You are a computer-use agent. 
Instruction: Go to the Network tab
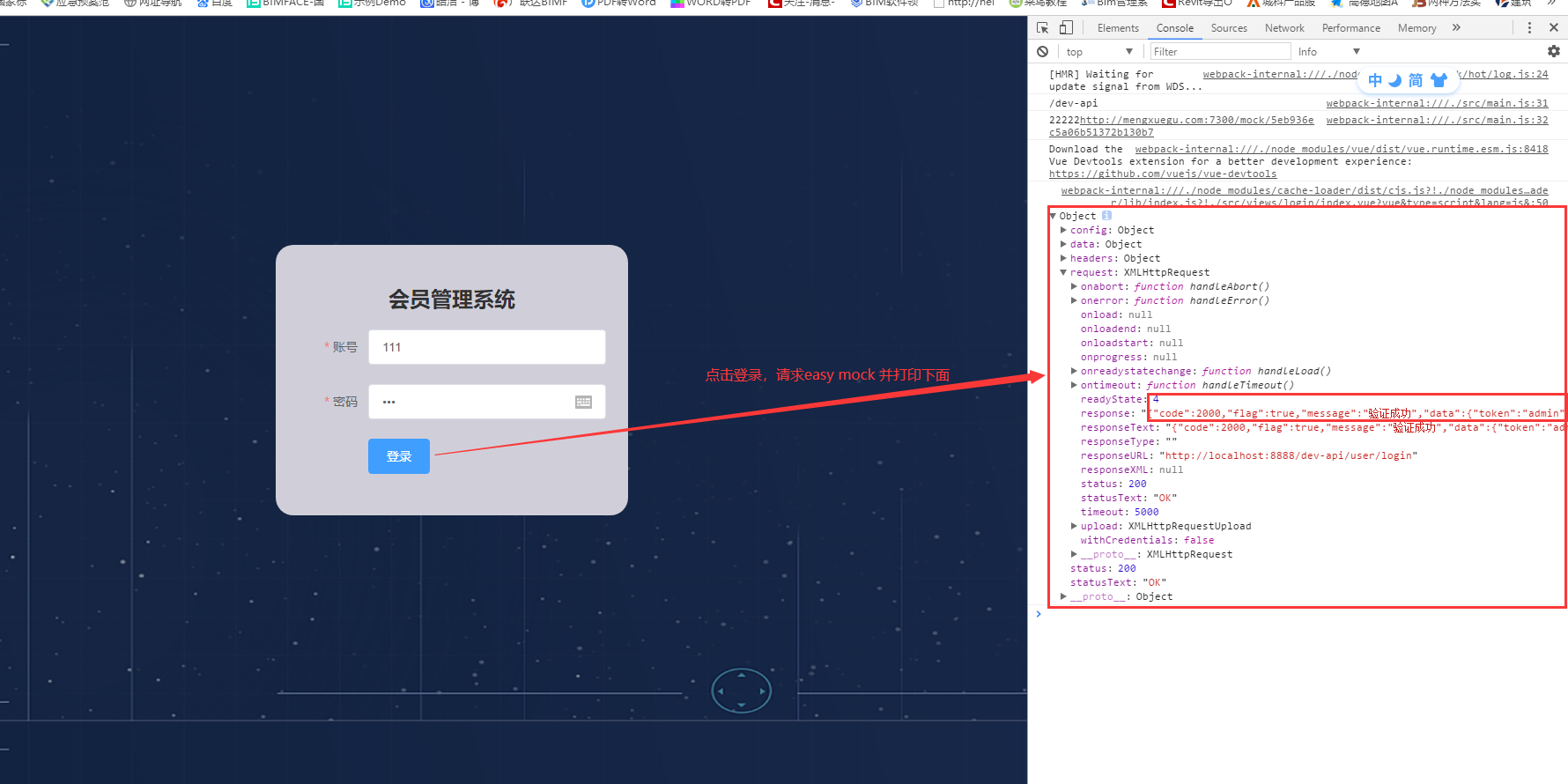click(1284, 28)
